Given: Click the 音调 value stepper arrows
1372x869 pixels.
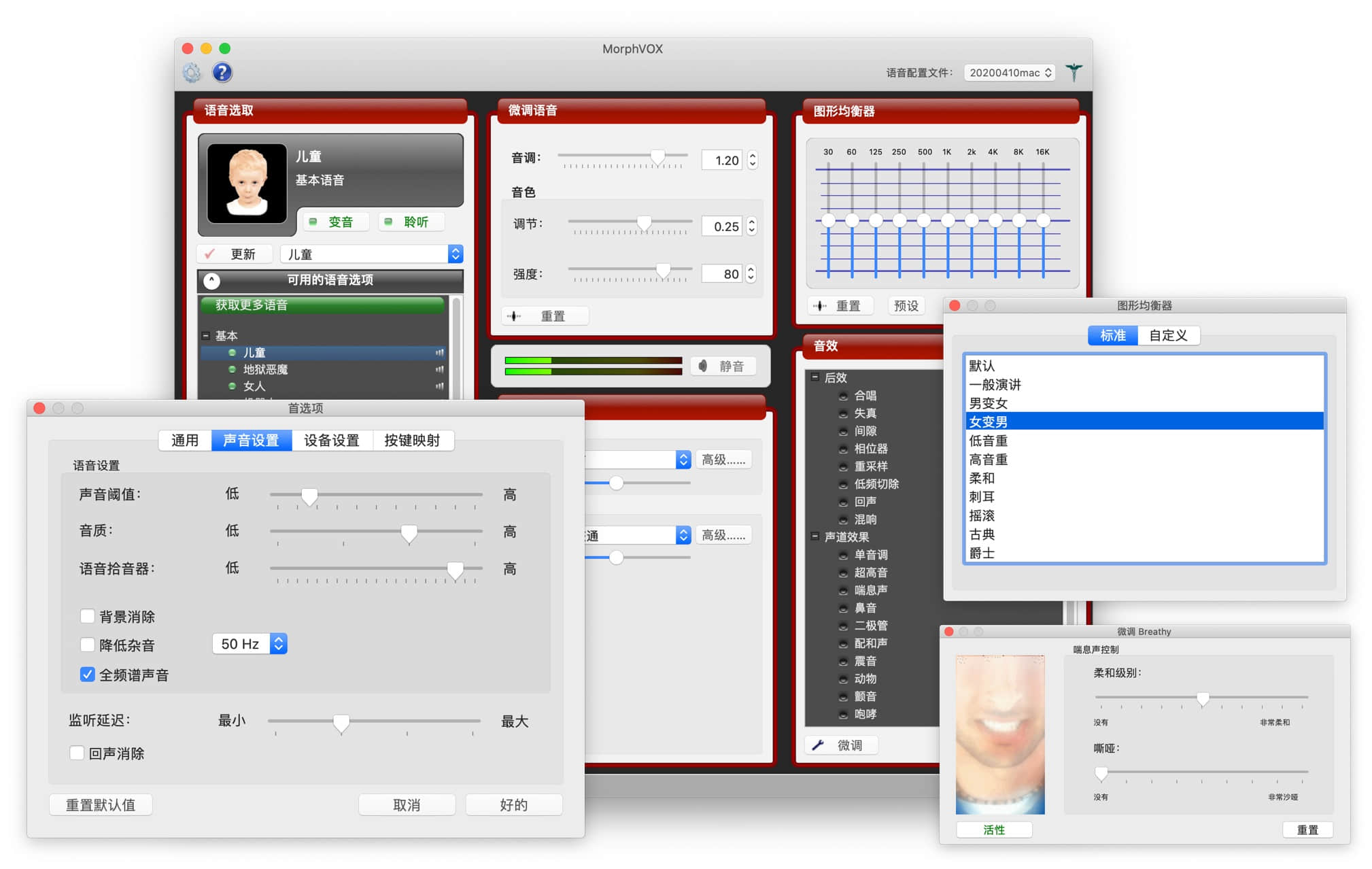Looking at the screenshot, I should coord(753,160).
